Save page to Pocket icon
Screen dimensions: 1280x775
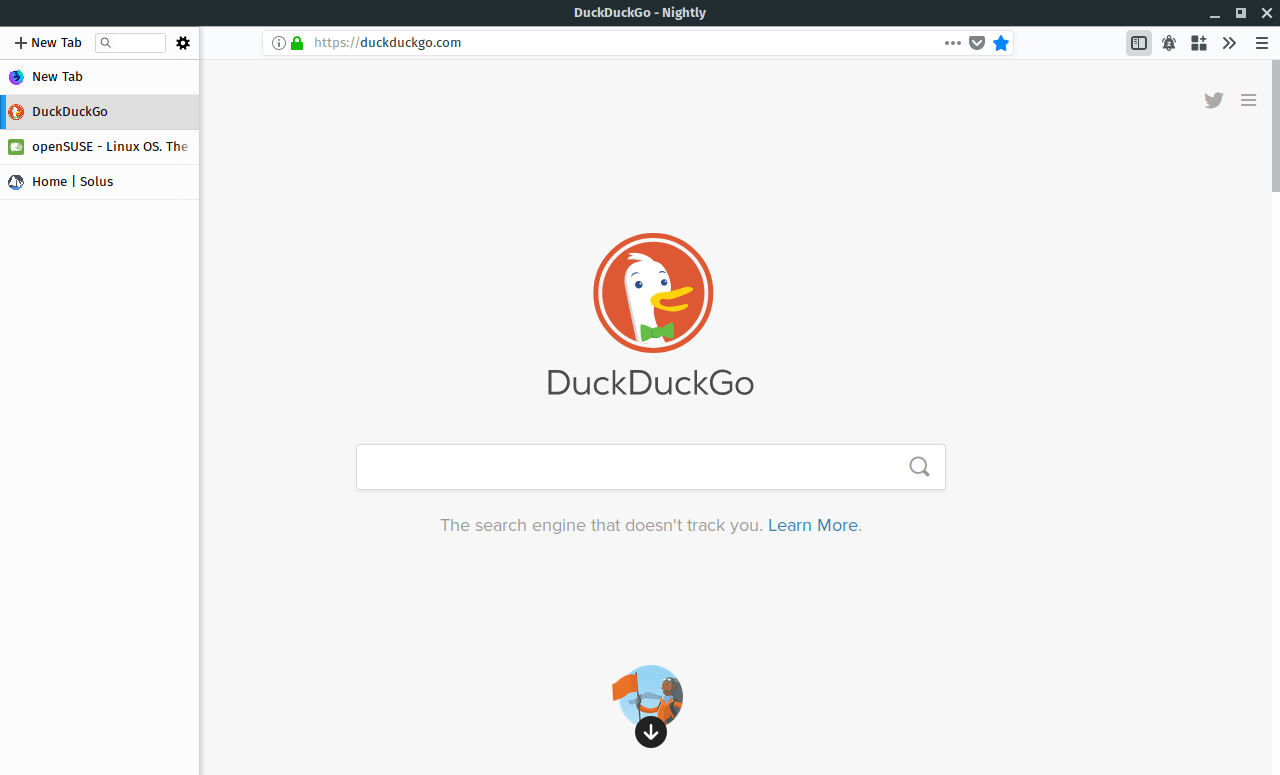tap(977, 43)
